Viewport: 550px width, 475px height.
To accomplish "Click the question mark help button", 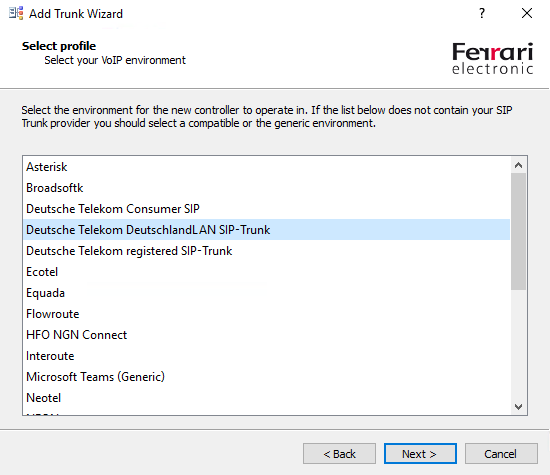I will tap(482, 13).
